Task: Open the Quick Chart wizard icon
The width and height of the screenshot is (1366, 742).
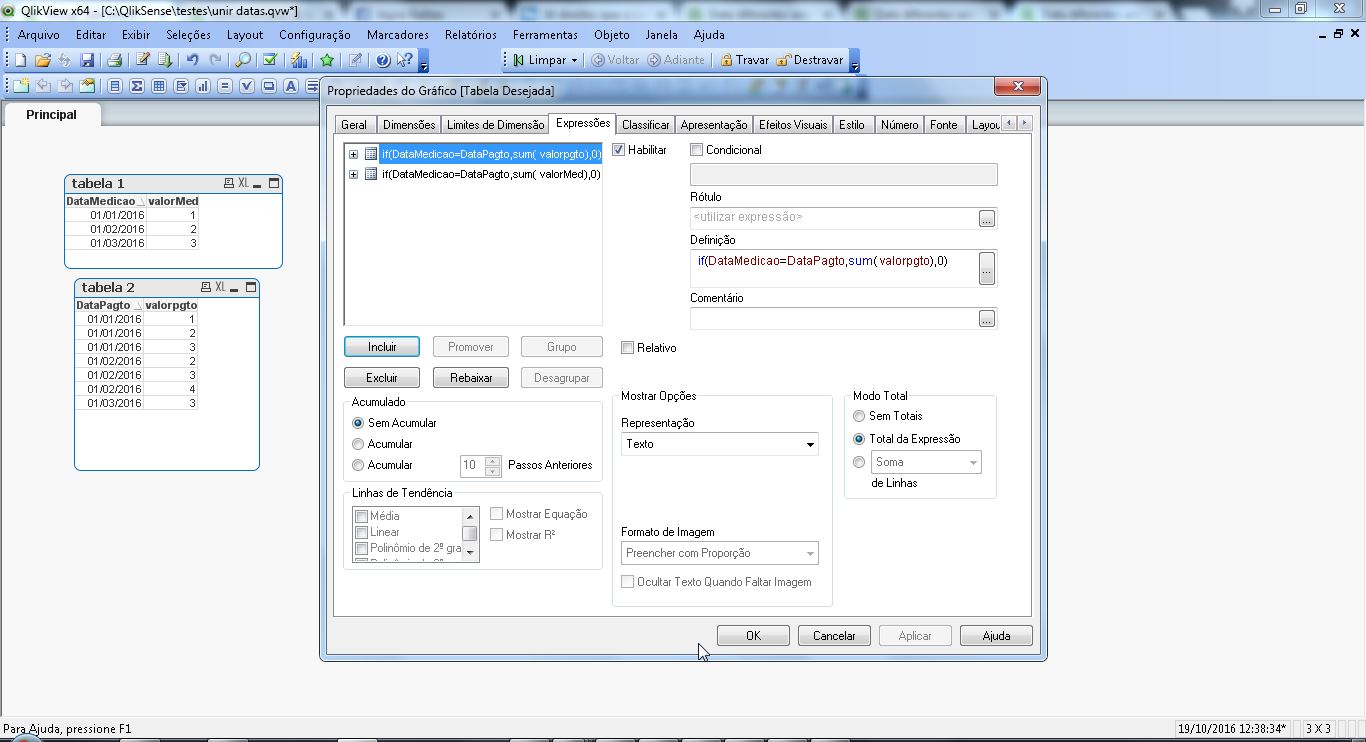Action: 299,60
